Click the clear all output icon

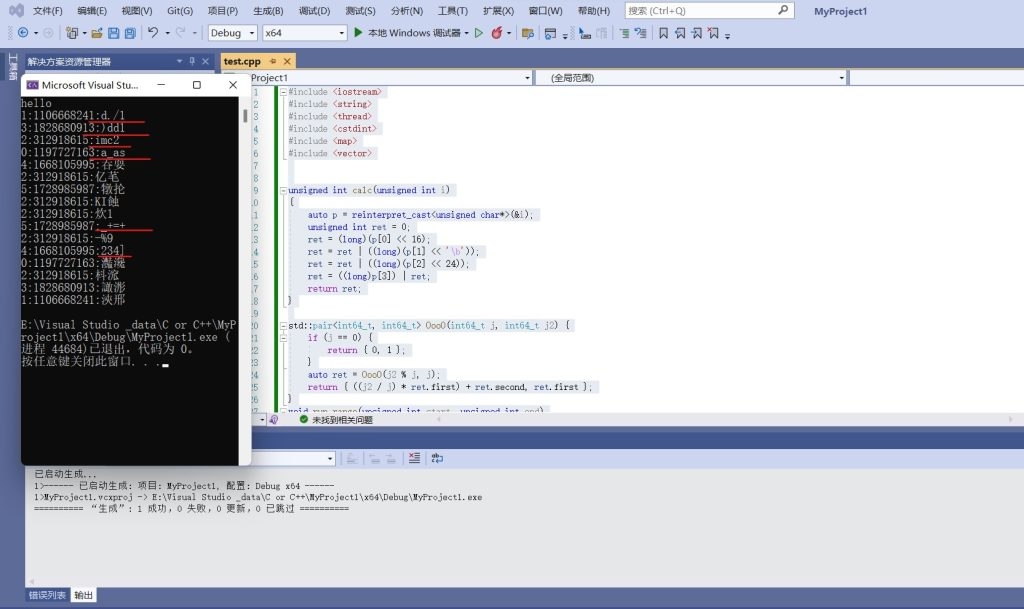click(x=413, y=459)
